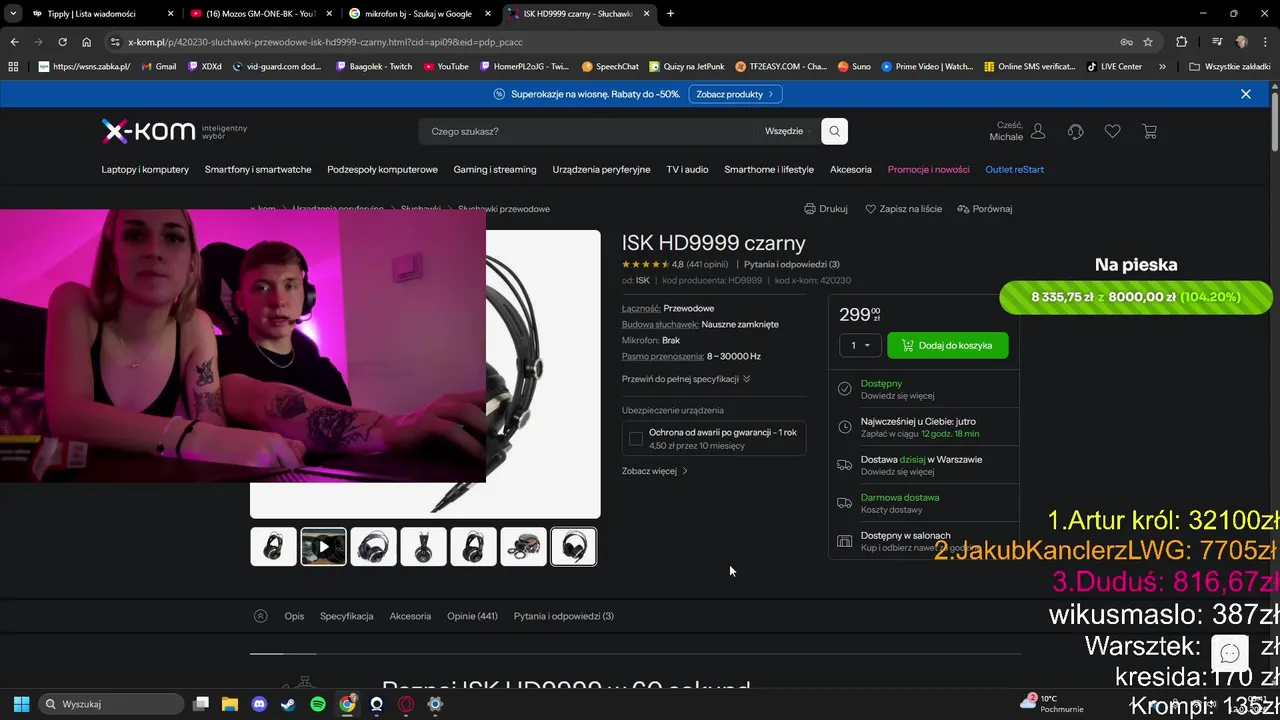Open the YouTube bookmark
1280x720 pixels.
446,67
